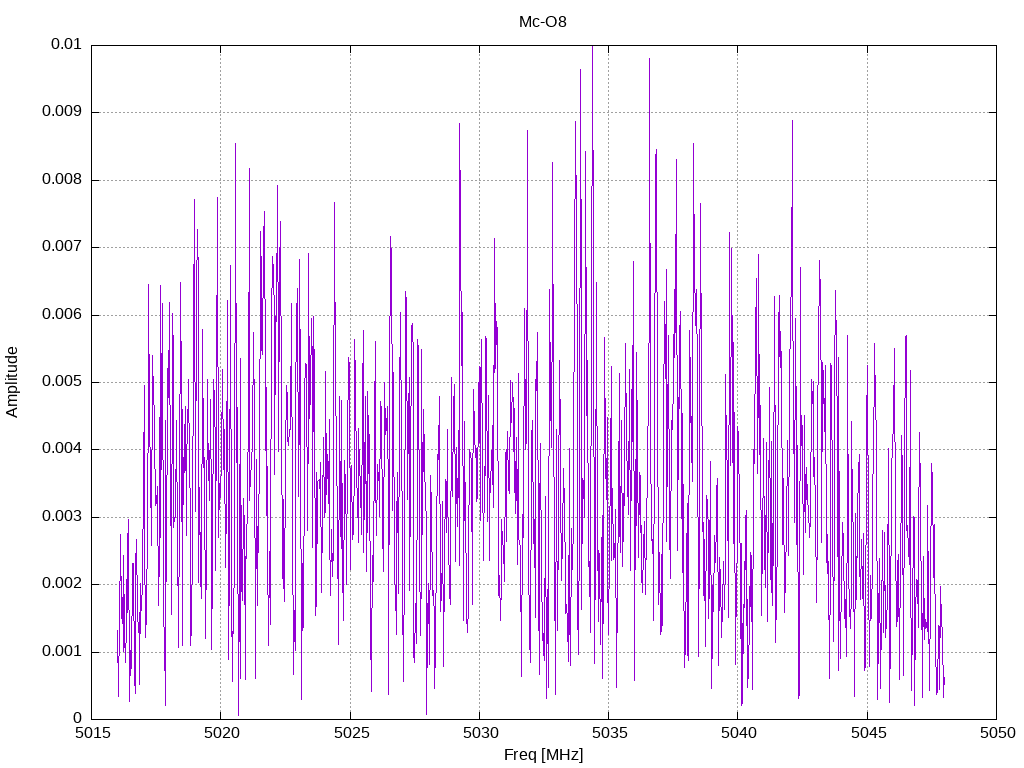The image size is (1024, 768).
Task: Click the plot title Mc-O8
Action: pyautogui.click(x=543, y=22)
